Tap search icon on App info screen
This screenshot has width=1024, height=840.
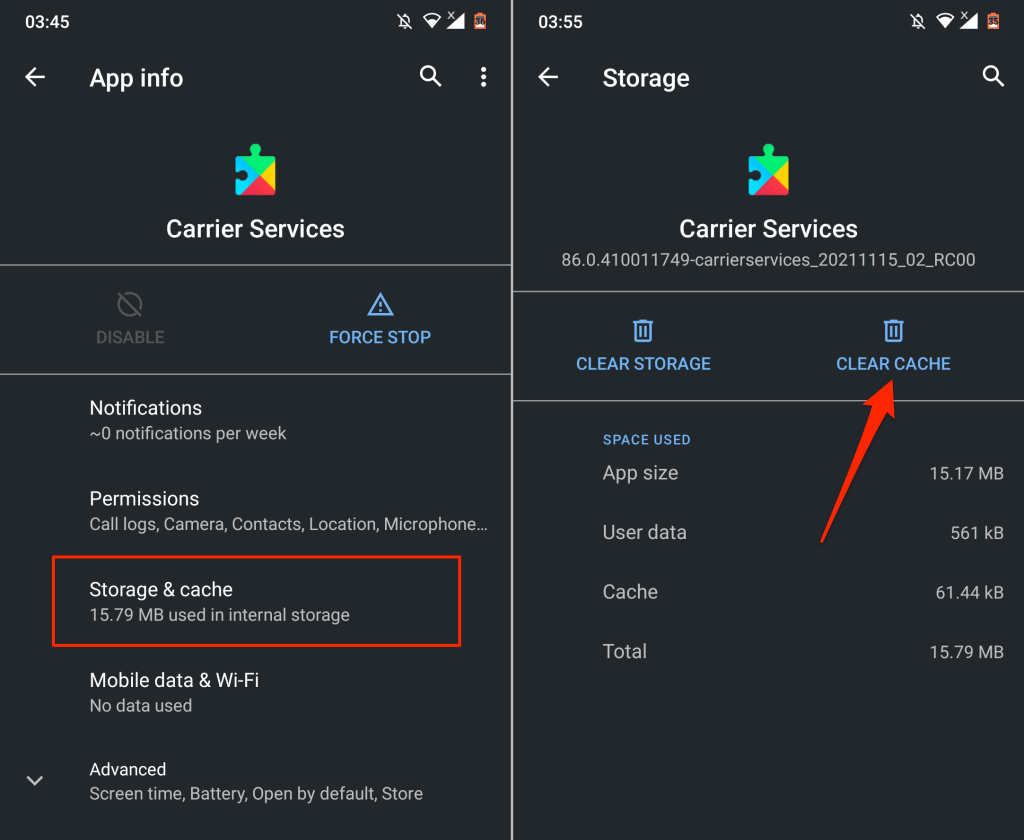coord(430,77)
